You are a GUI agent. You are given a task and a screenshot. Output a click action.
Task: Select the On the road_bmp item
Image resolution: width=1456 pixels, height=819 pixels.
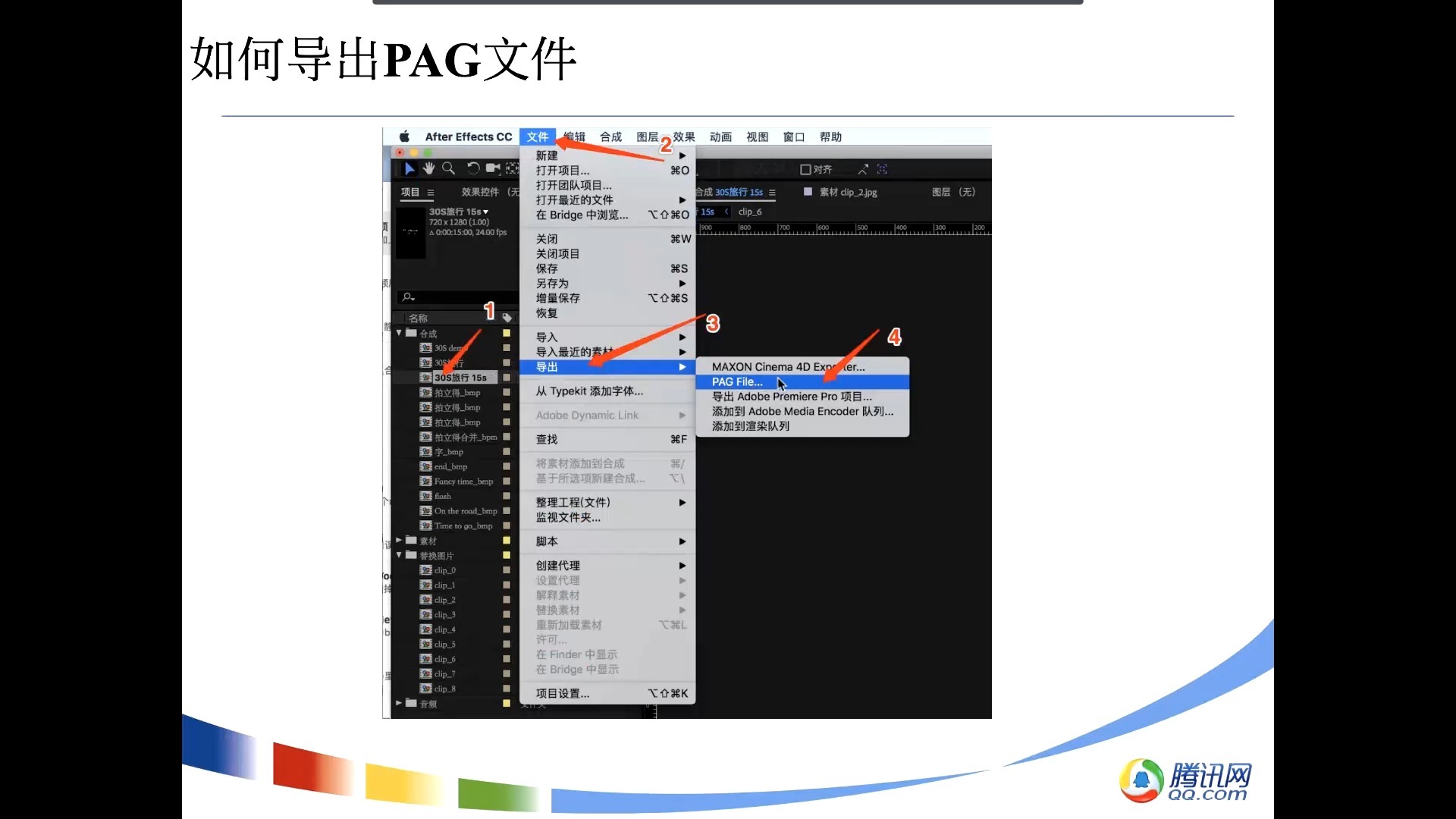coord(466,511)
